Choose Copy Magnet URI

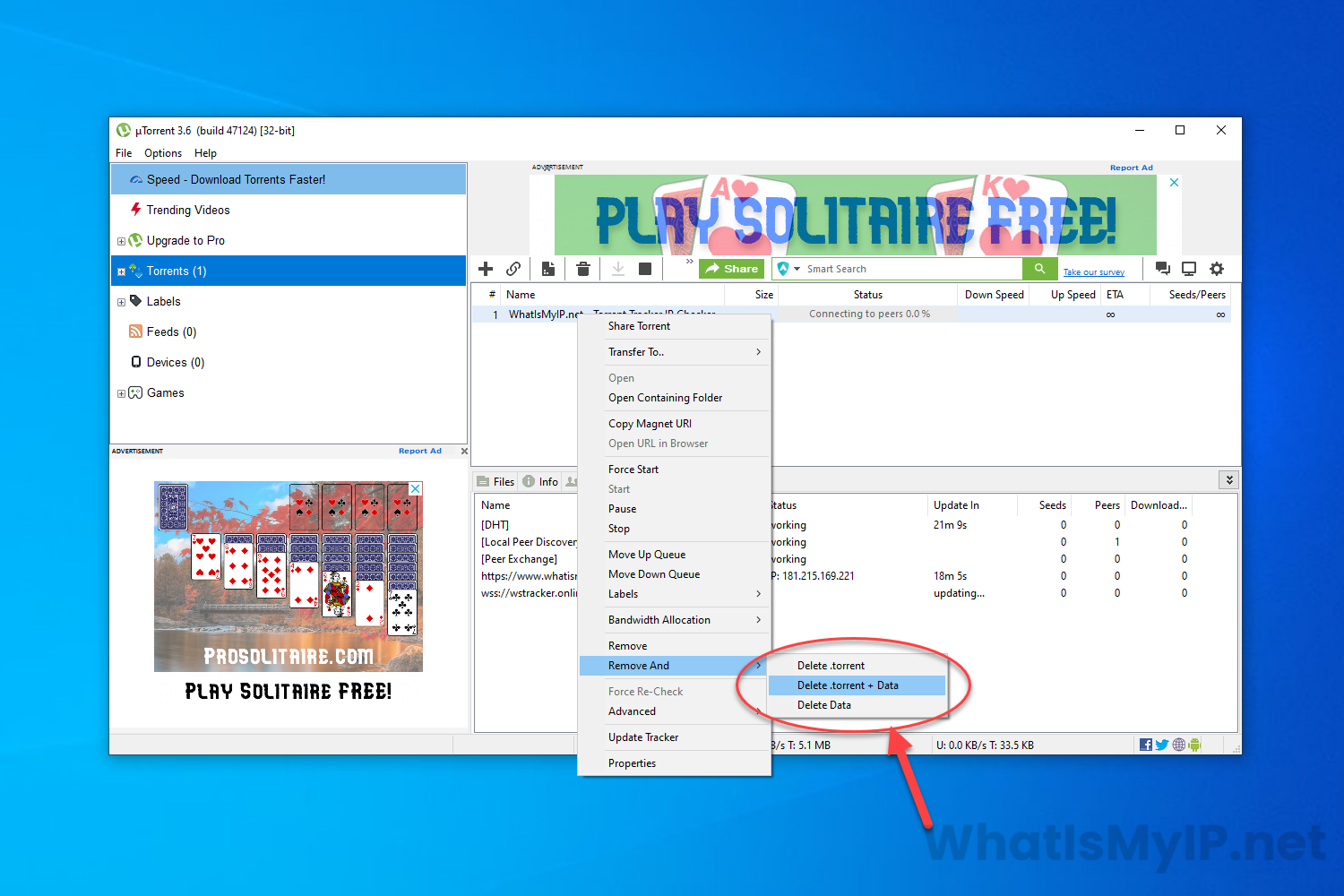pos(675,424)
